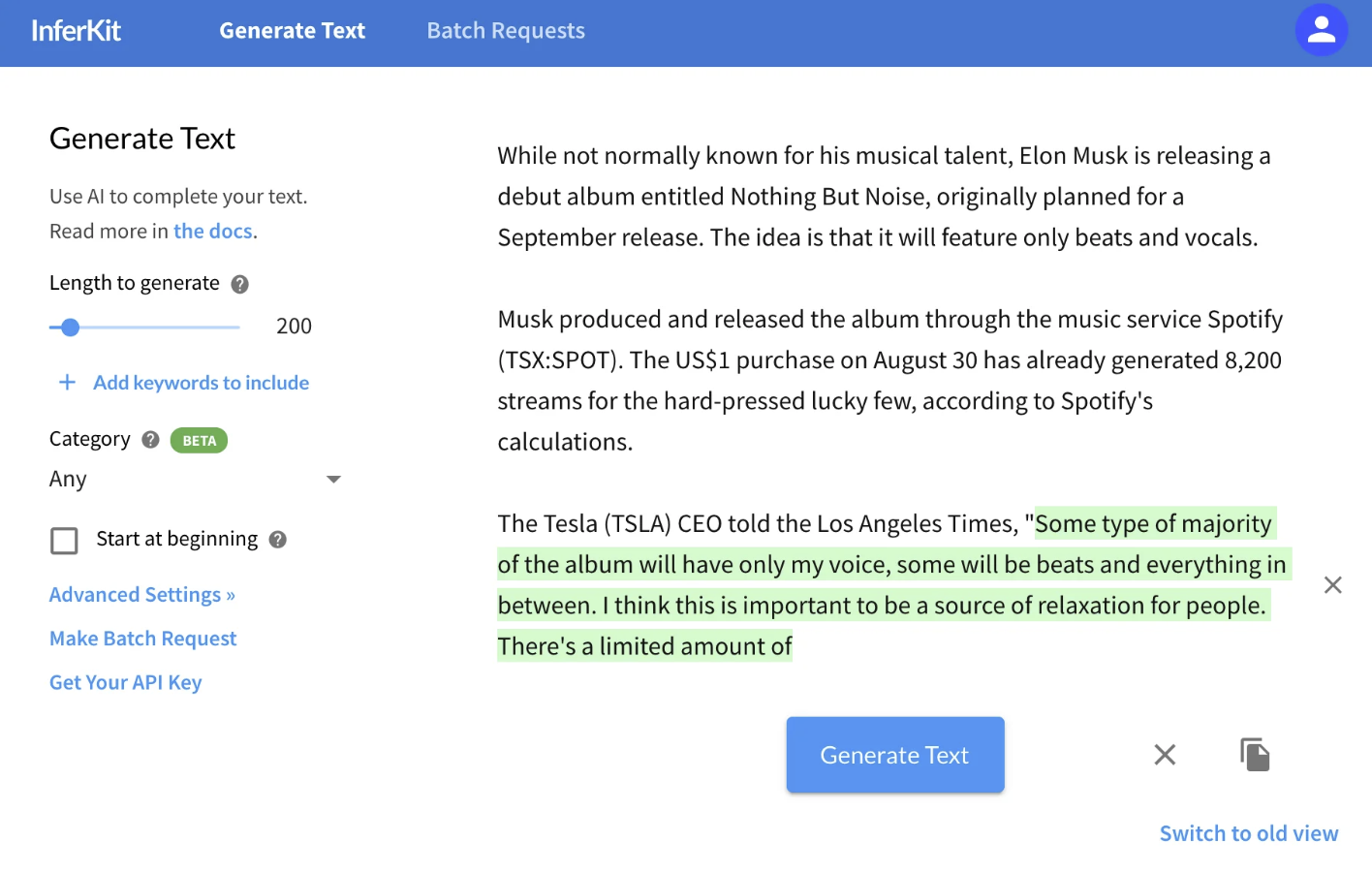Switch to the Generate Text tab
Screen dimensions: 1372x874
click(x=292, y=31)
